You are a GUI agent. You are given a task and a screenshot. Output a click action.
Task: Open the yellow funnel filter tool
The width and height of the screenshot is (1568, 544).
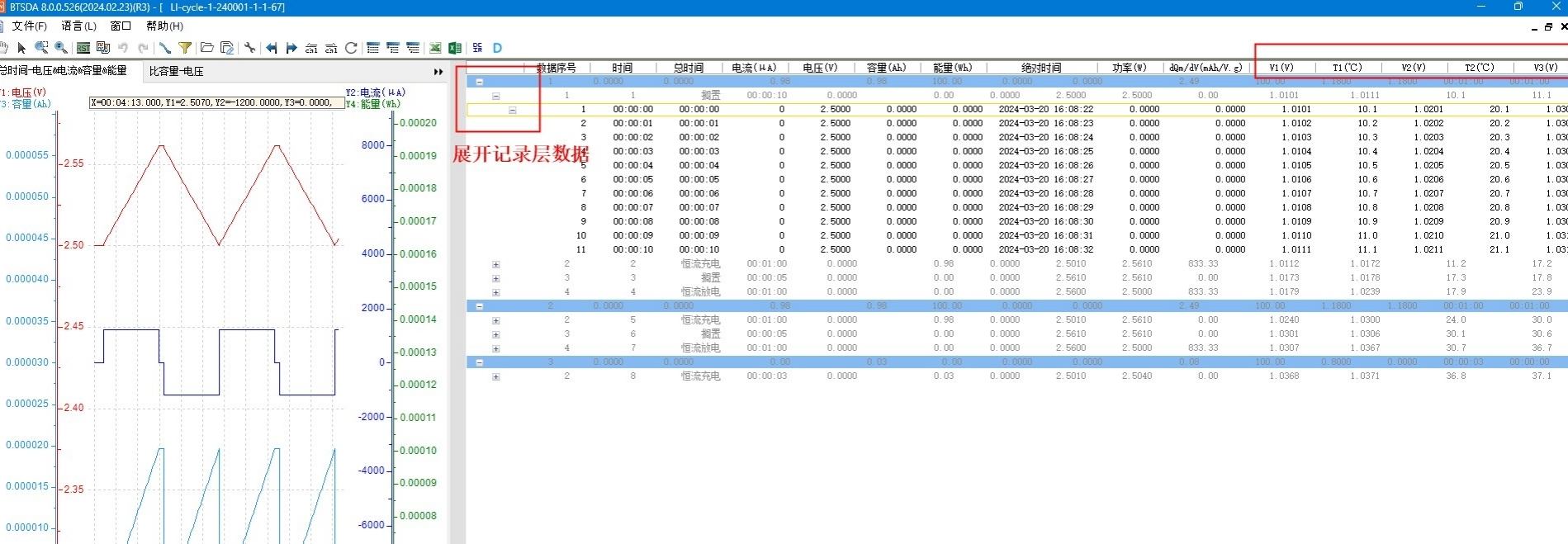pos(185,48)
